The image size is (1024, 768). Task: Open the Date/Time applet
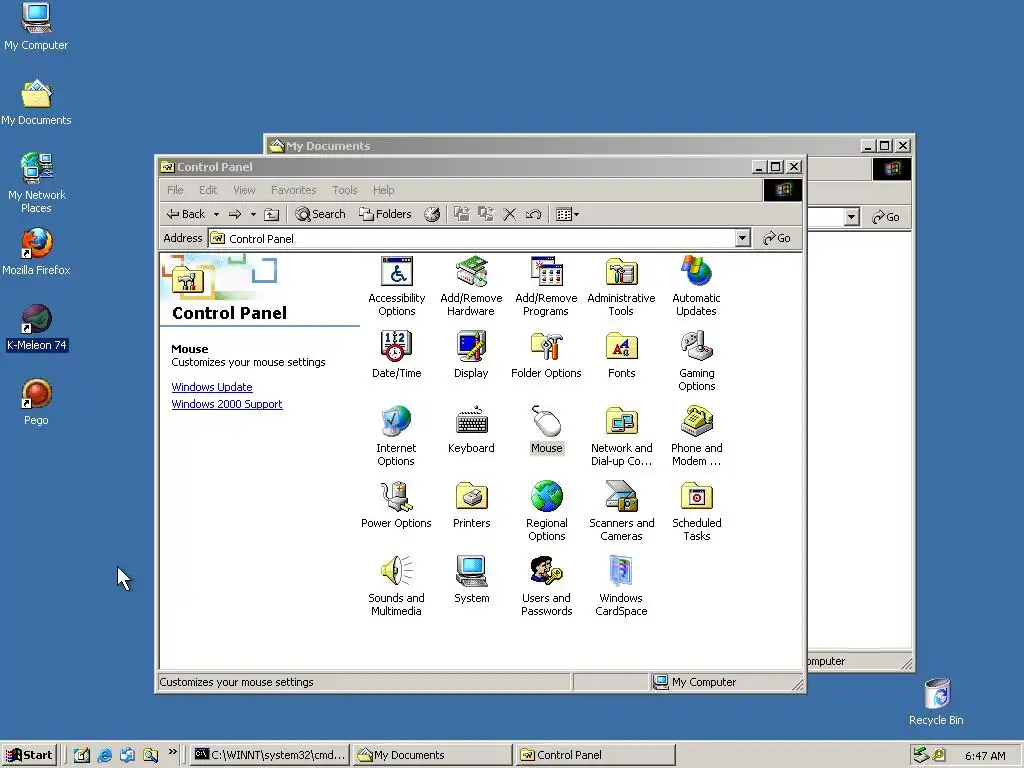click(x=396, y=355)
